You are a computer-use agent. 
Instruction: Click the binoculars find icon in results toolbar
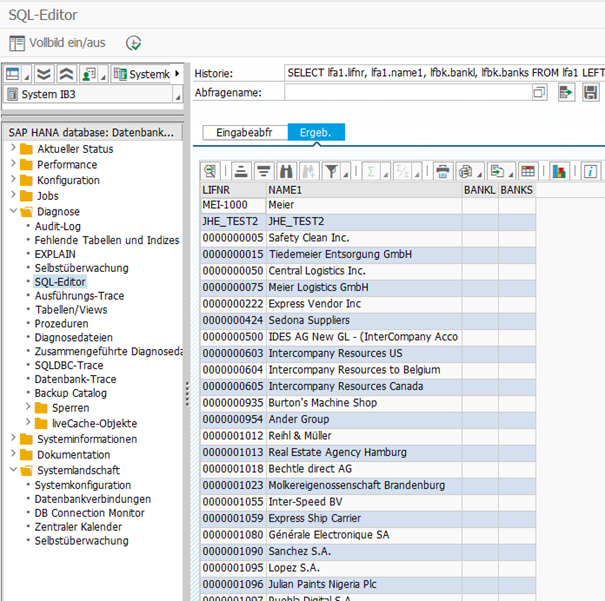[x=287, y=171]
